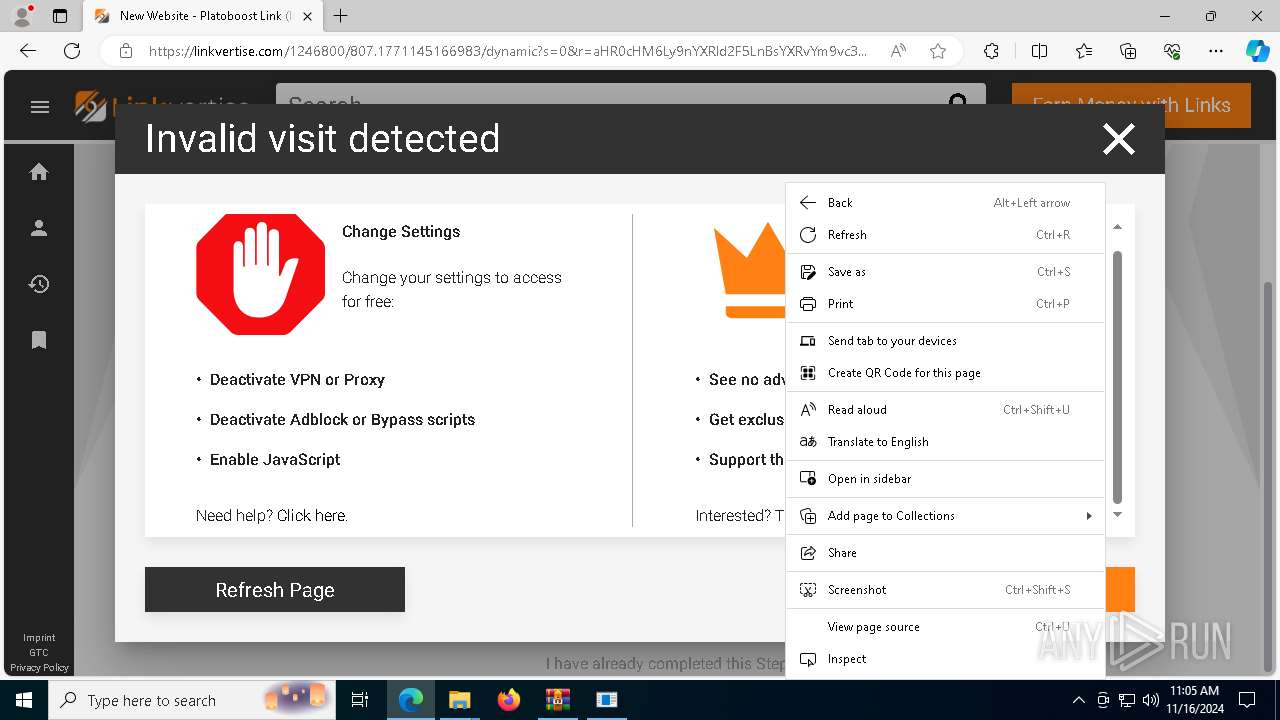
Task: Open the Copilot icon
Action: pos(1257,51)
